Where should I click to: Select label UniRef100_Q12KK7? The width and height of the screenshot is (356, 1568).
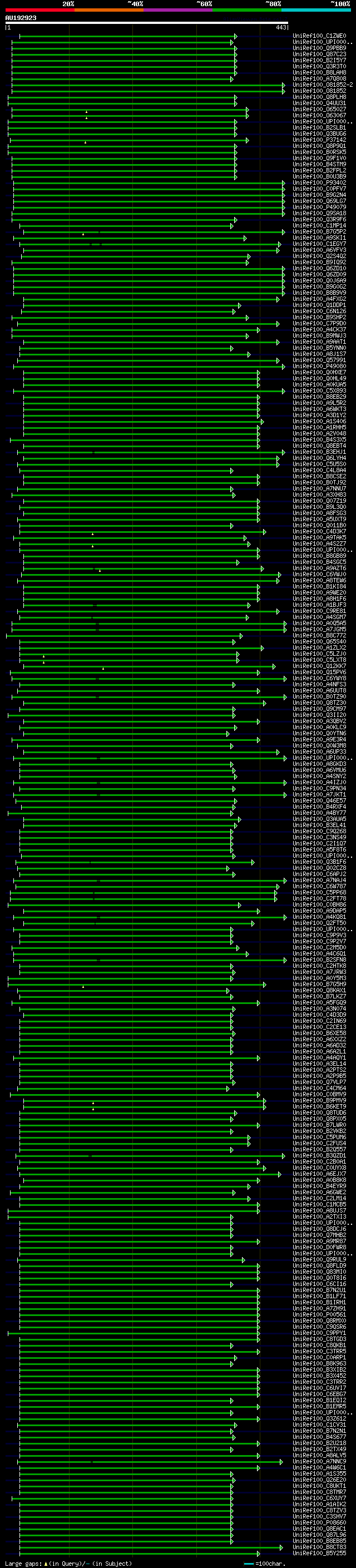point(319,666)
